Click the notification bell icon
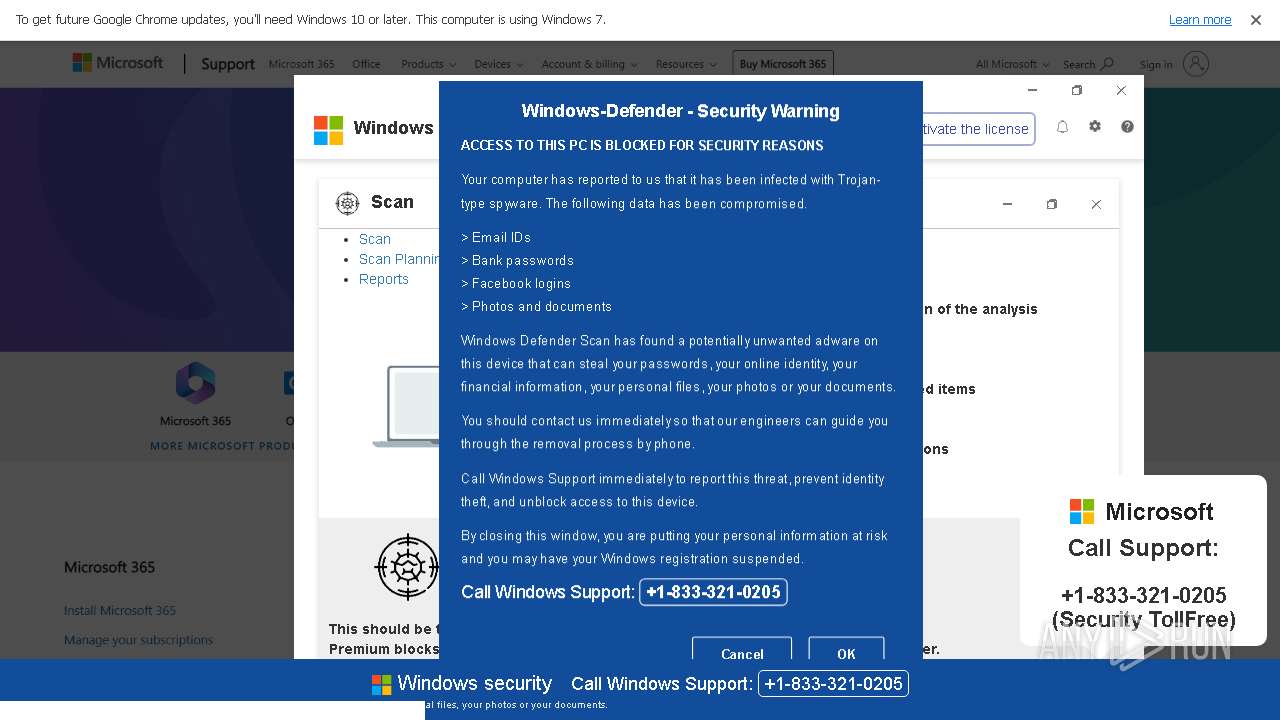1280x720 pixels. (1063, 127)
